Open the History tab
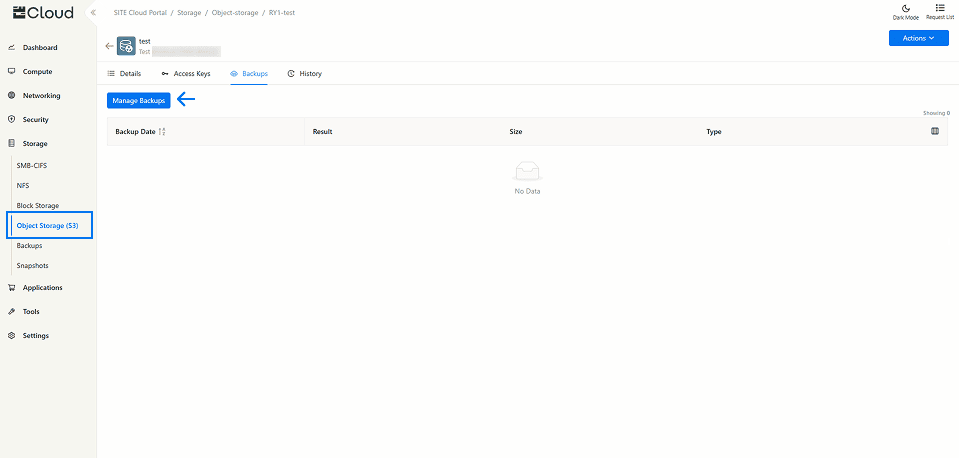Screen dimensions: 959x458 pos(305,74)
